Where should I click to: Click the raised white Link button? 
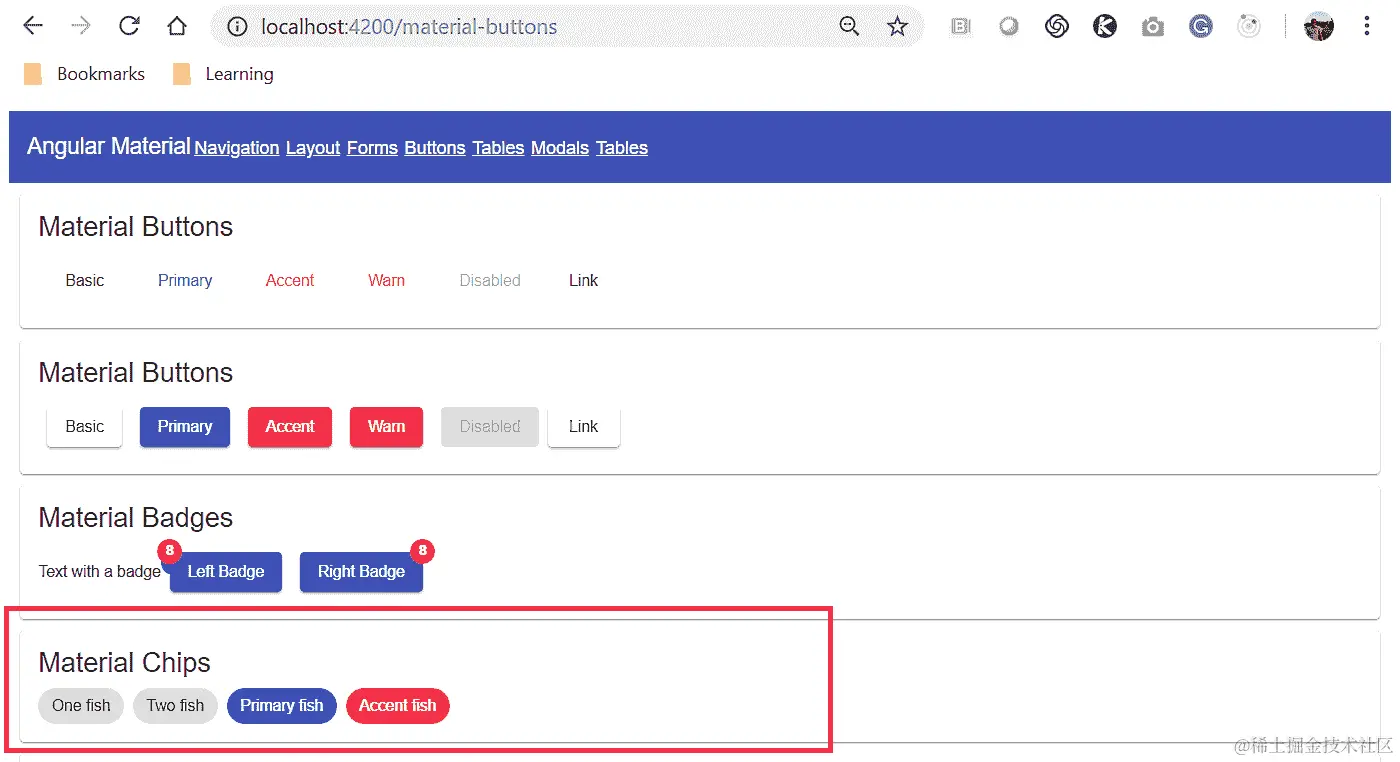(x=584, y=427)
